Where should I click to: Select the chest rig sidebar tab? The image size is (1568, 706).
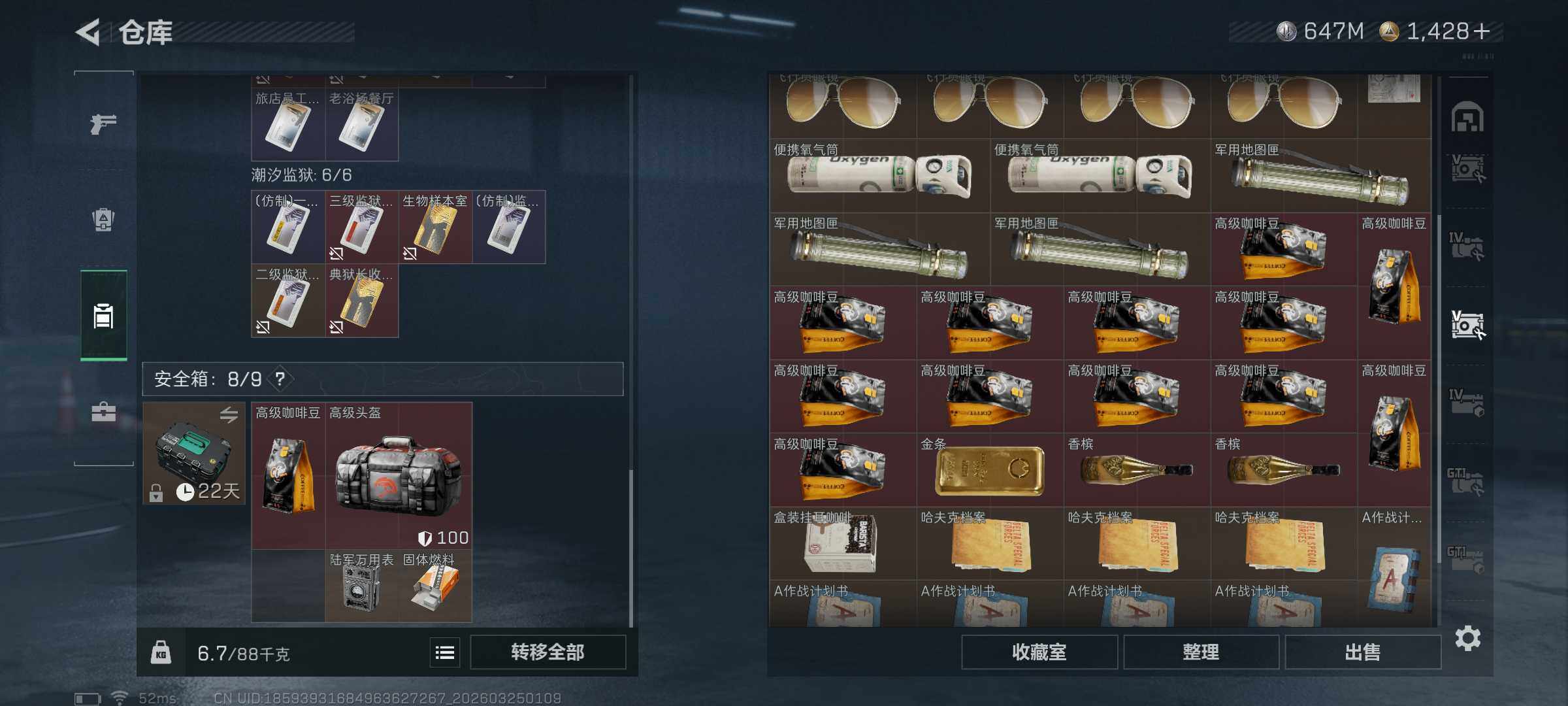103,316
